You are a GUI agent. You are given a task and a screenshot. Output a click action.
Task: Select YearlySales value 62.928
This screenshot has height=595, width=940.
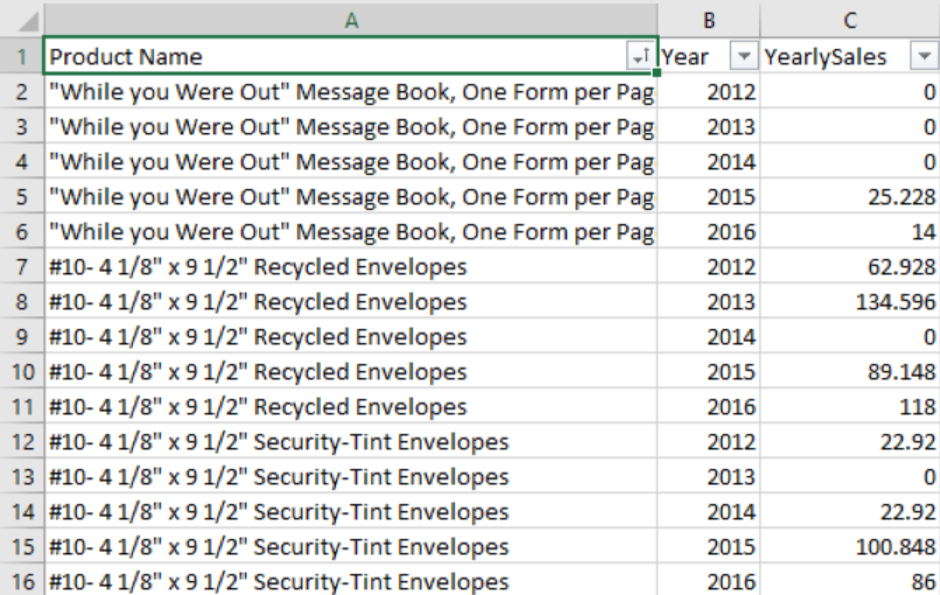click(x=849, y=267)
